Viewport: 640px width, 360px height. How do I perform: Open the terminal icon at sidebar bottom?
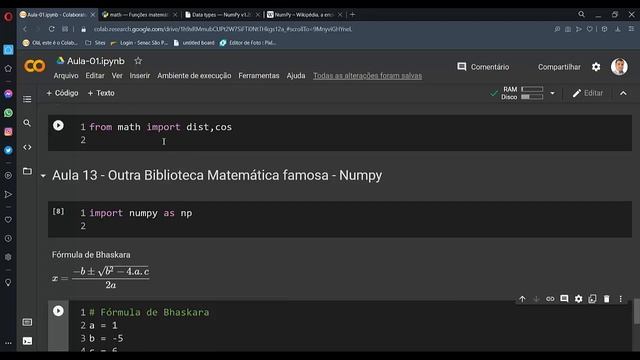click(27, 341)
